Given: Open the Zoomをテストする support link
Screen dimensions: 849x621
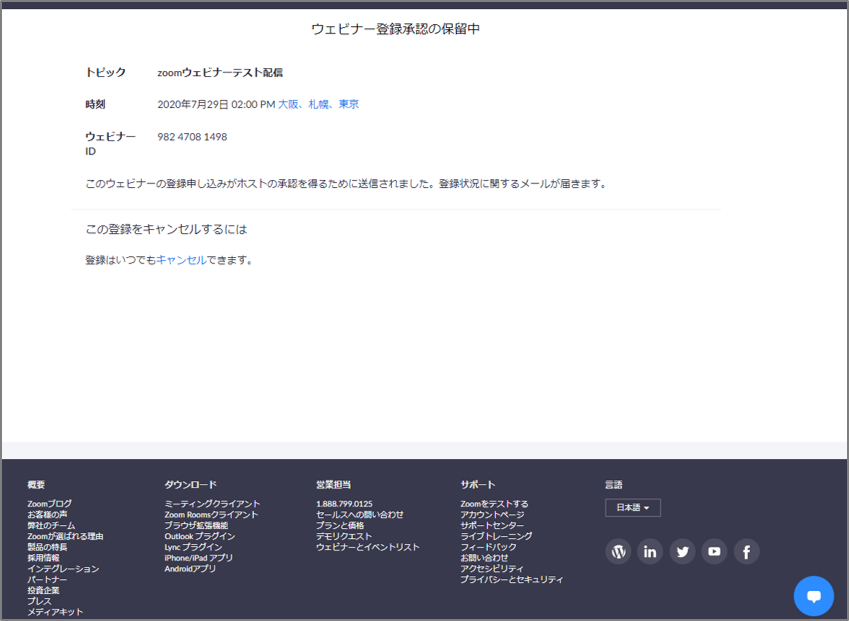Looking at the screenshot, I should [x=494, y=504].
